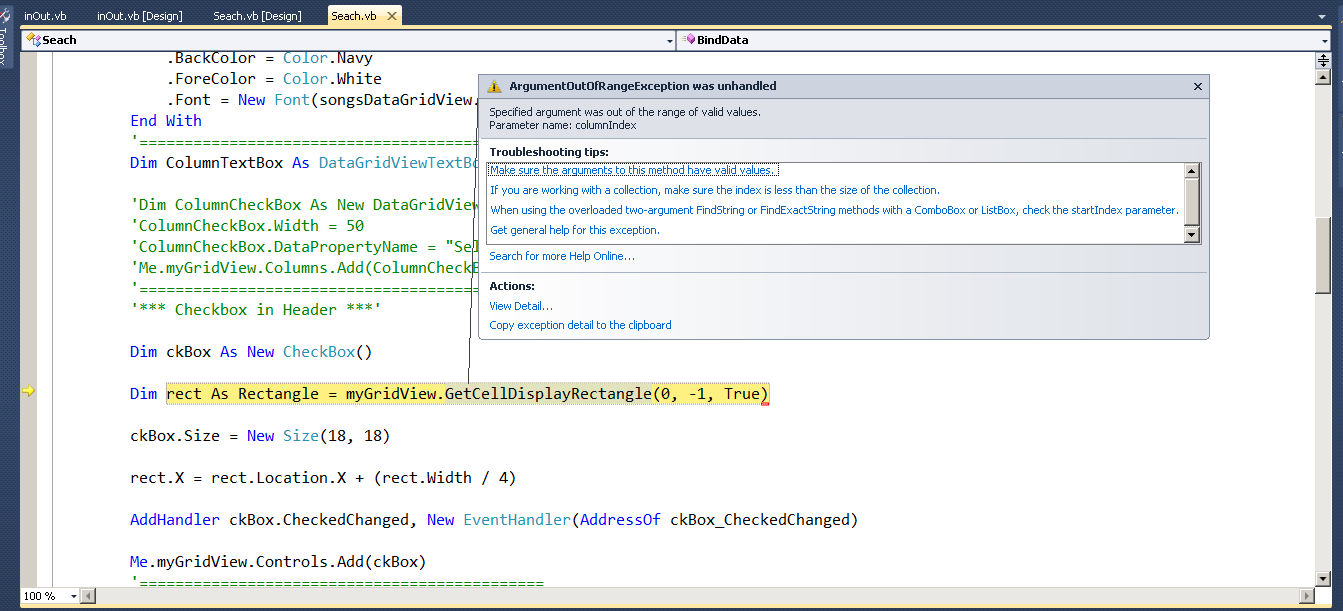Image resolution: width=1343 pixels, height=611 pixels.
Task: Click 'Parameter name: columnIndex' text in popup
Action: [x=563, y=125]
